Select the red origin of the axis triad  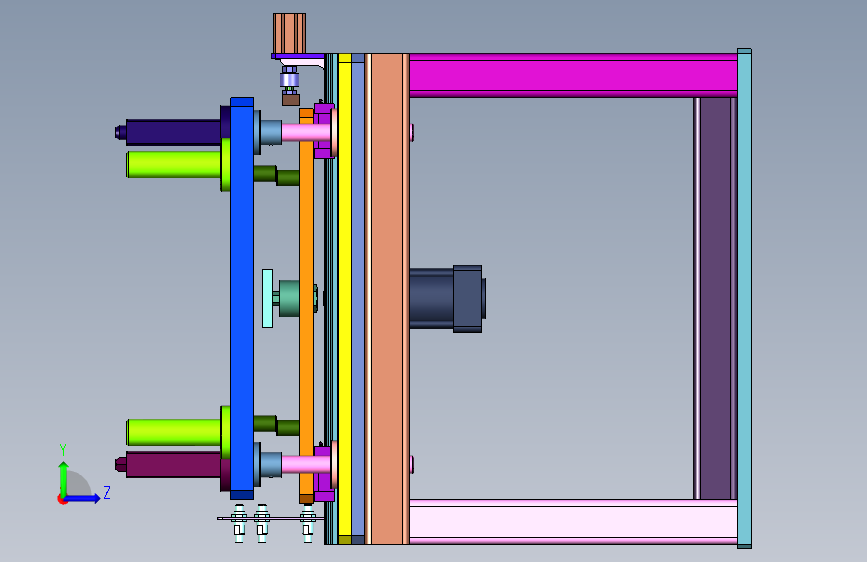coord(61,499)
